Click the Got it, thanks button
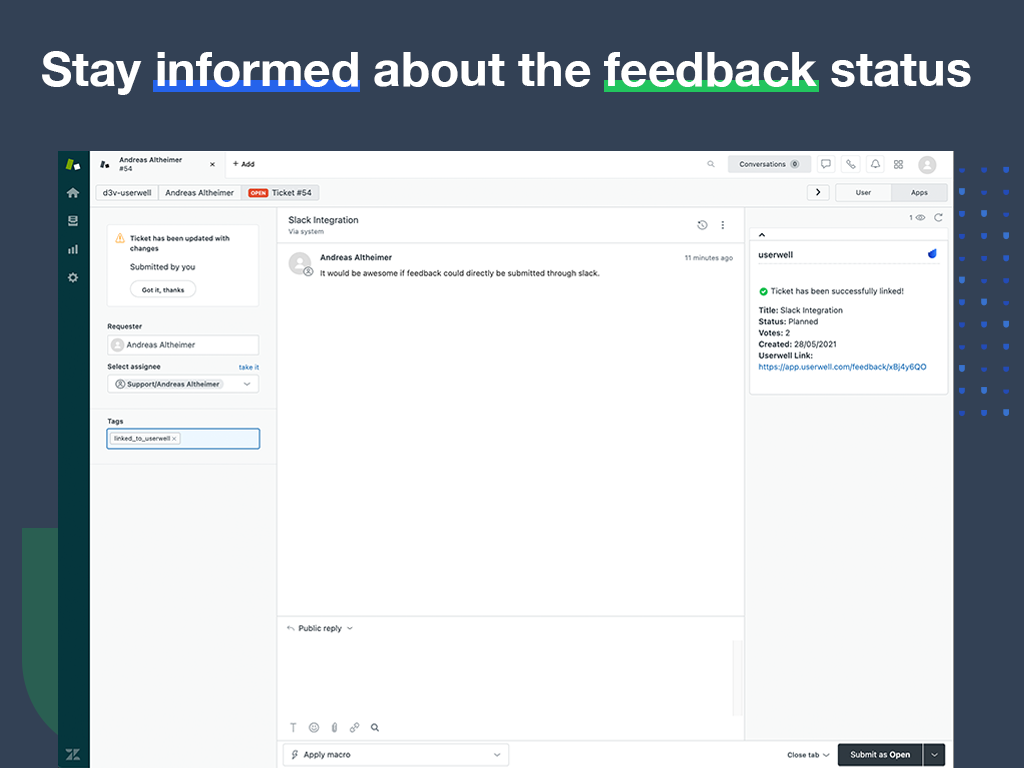This screenshot has height=768, width=1024. coord(163,289)
